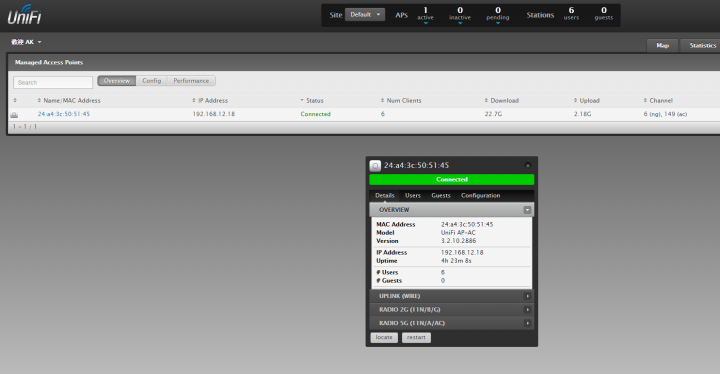The height and width of the screenshot is (374, 720).
Task: Switch to the Guests tab in popup
Action: tap(441, 196)
